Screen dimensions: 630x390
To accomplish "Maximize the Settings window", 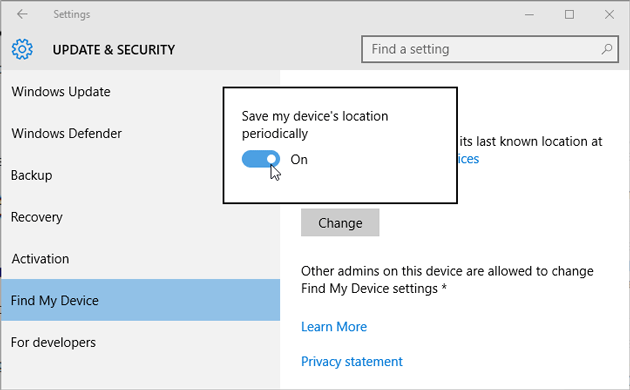I will pyautogui.click(x=569, y=14).
